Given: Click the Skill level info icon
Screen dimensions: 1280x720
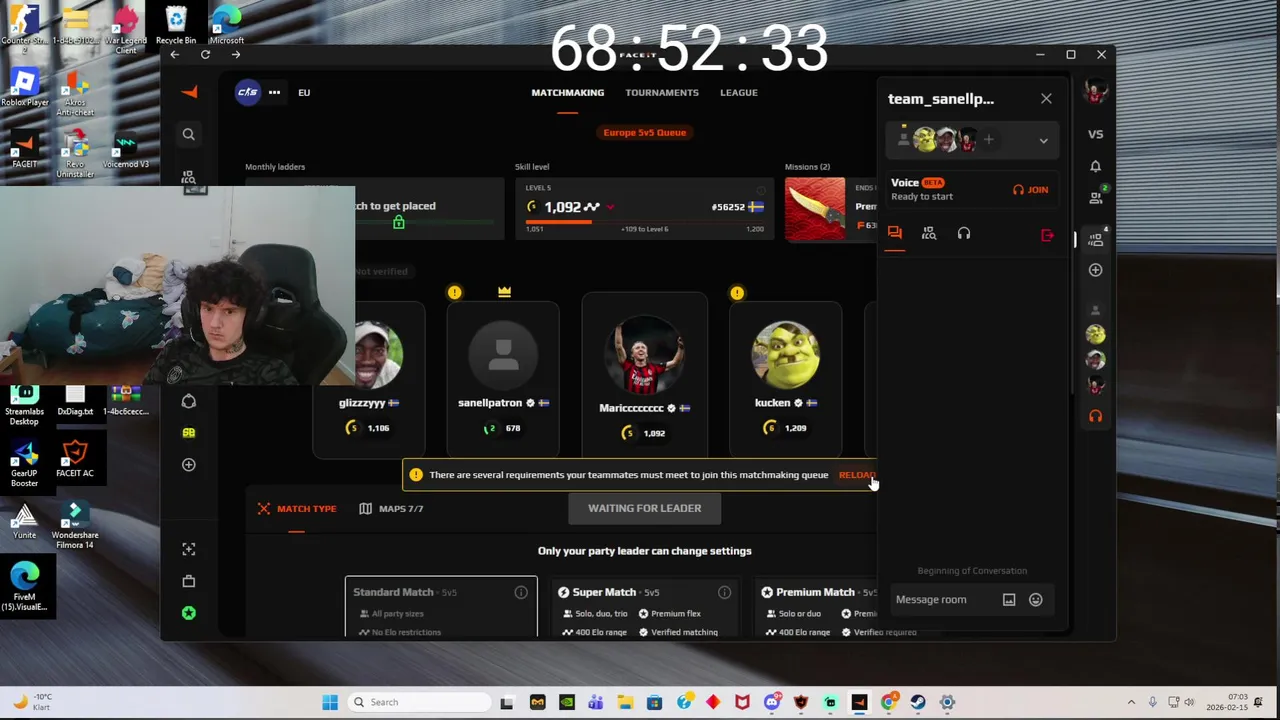Looking at the screenshot, I should [x=761, y=189].
